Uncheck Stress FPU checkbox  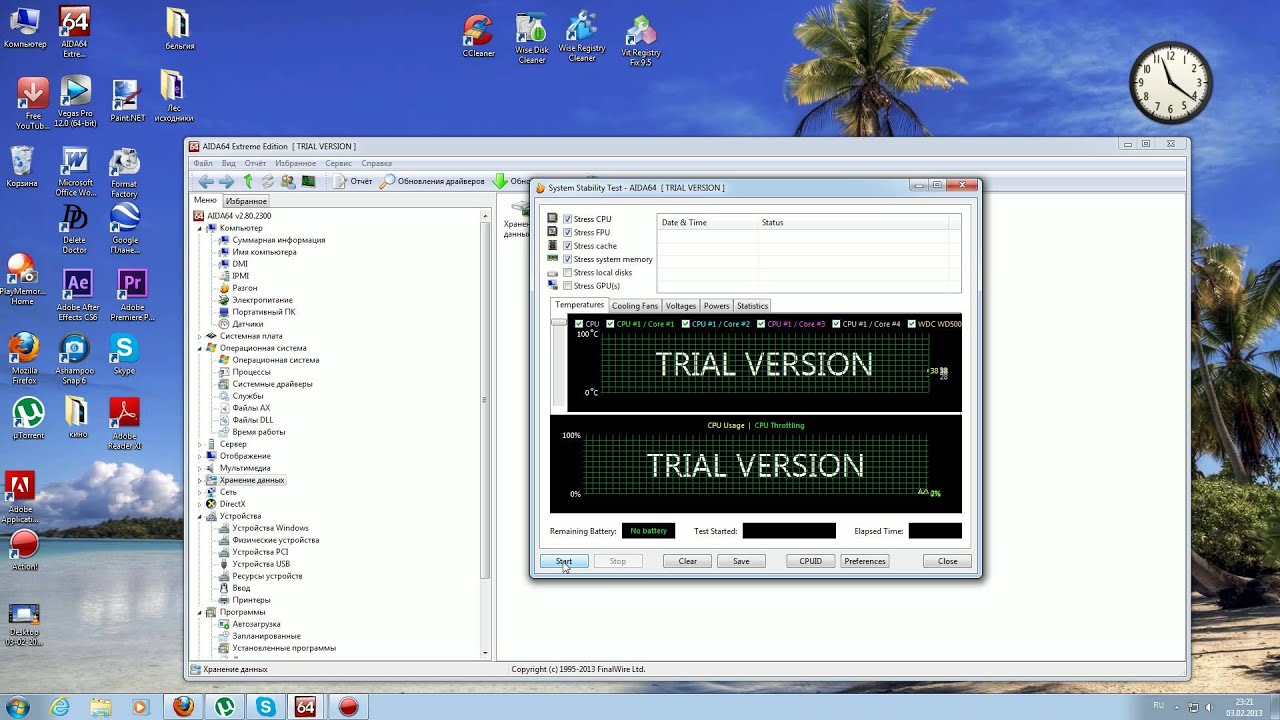568,232
